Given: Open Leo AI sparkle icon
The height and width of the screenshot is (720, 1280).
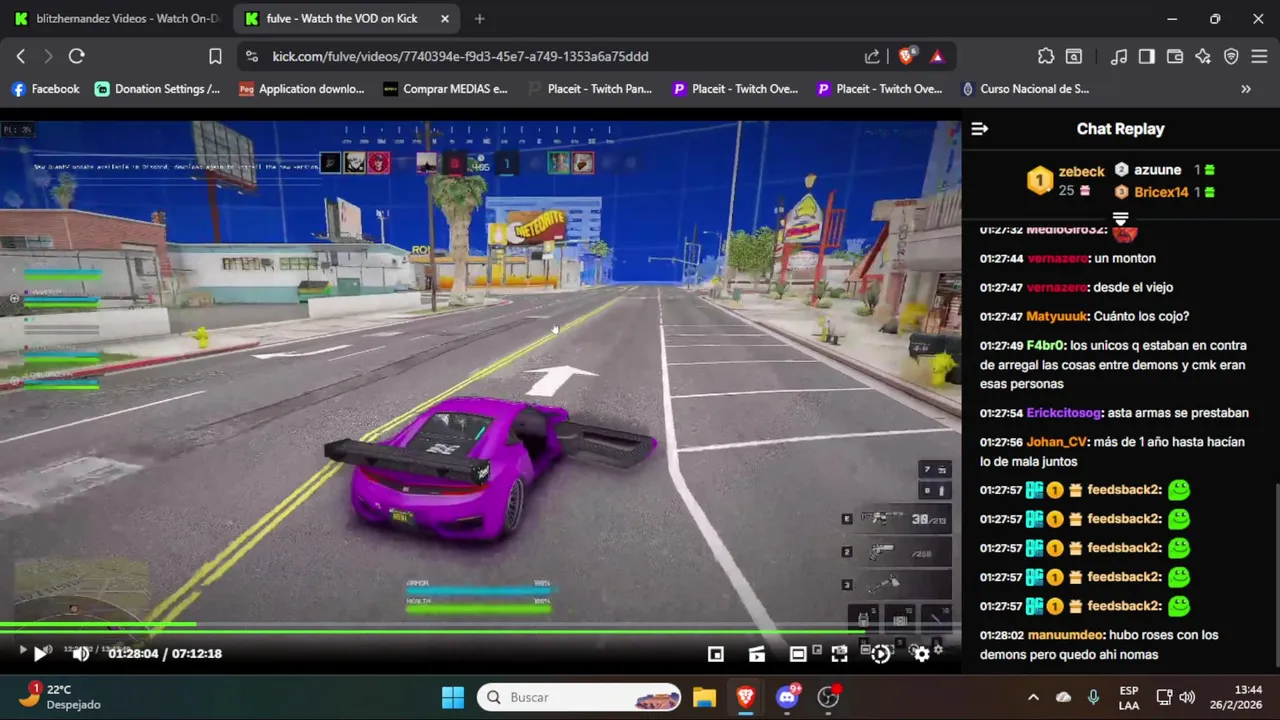Looking at the screenshot, I should click(x=1203, y=56).
